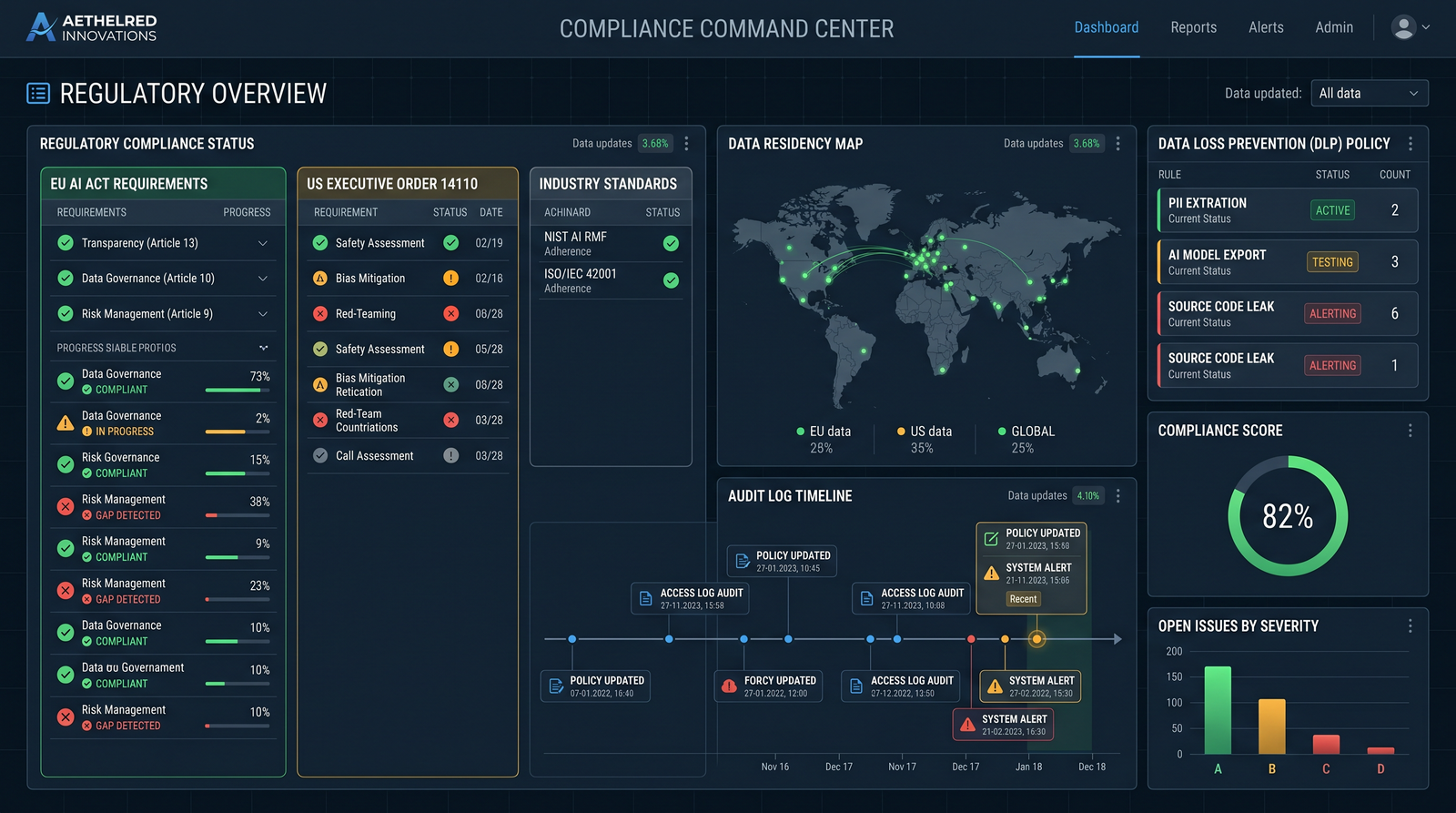
Task: Expand Transparency (Article 13) row chevron
Action: pyautogui.click(x=263, y=243)
